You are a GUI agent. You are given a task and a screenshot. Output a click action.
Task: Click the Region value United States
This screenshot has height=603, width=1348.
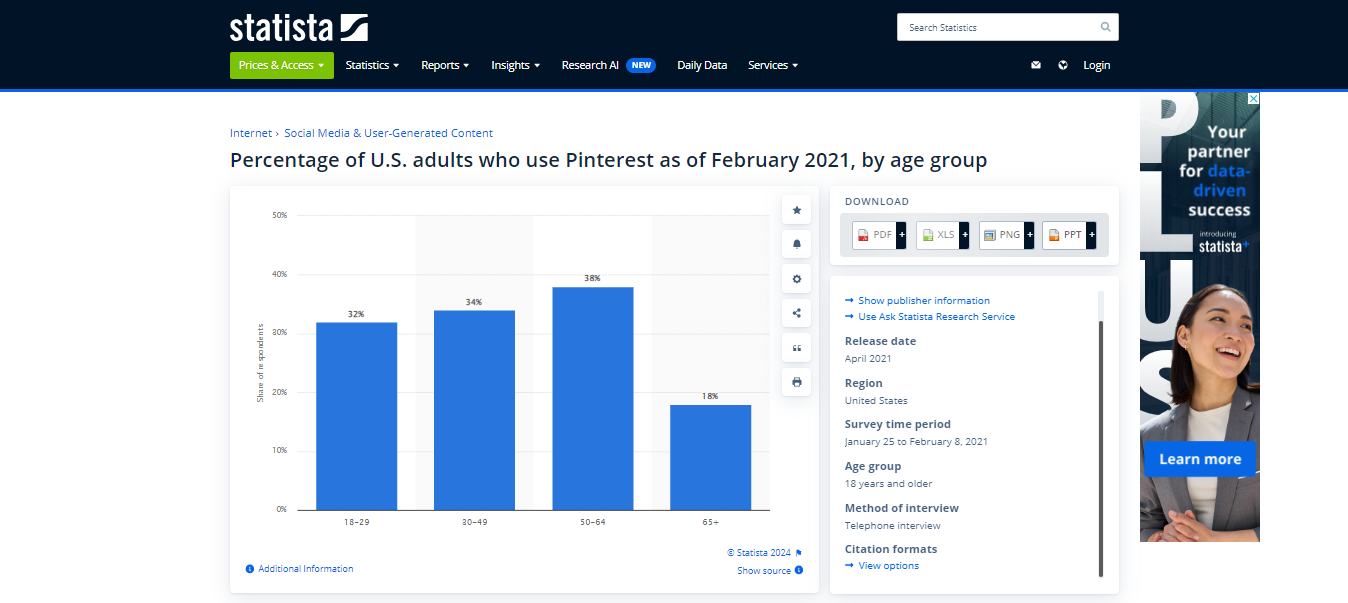coord(876,400)
